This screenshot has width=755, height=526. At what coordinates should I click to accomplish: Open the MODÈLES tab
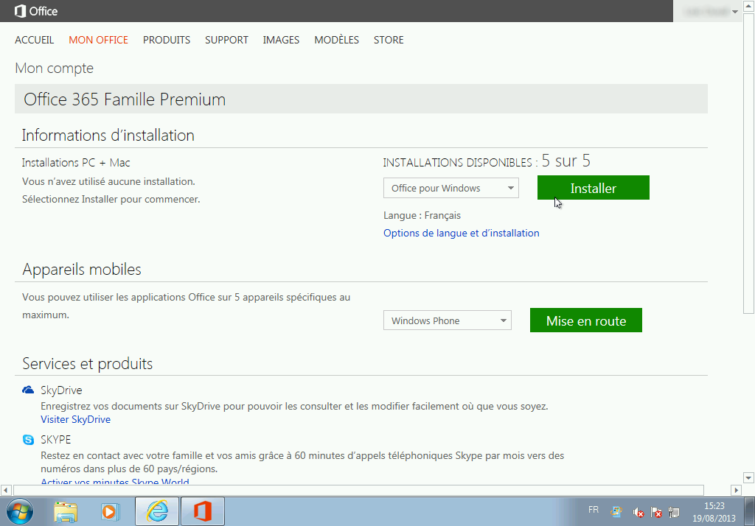pos(337,40)
